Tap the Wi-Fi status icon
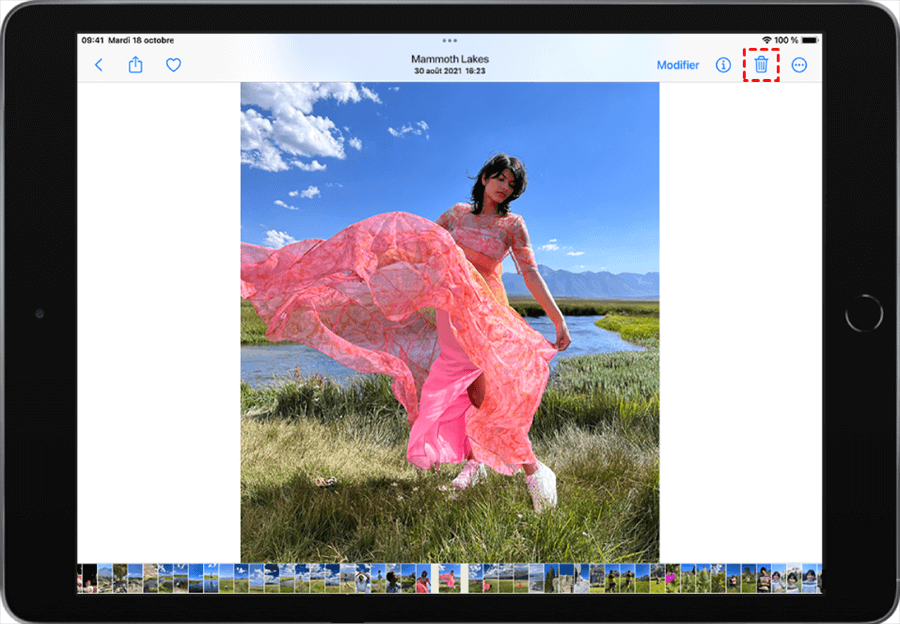Screen dimensions: 900x624 point(765,41)
